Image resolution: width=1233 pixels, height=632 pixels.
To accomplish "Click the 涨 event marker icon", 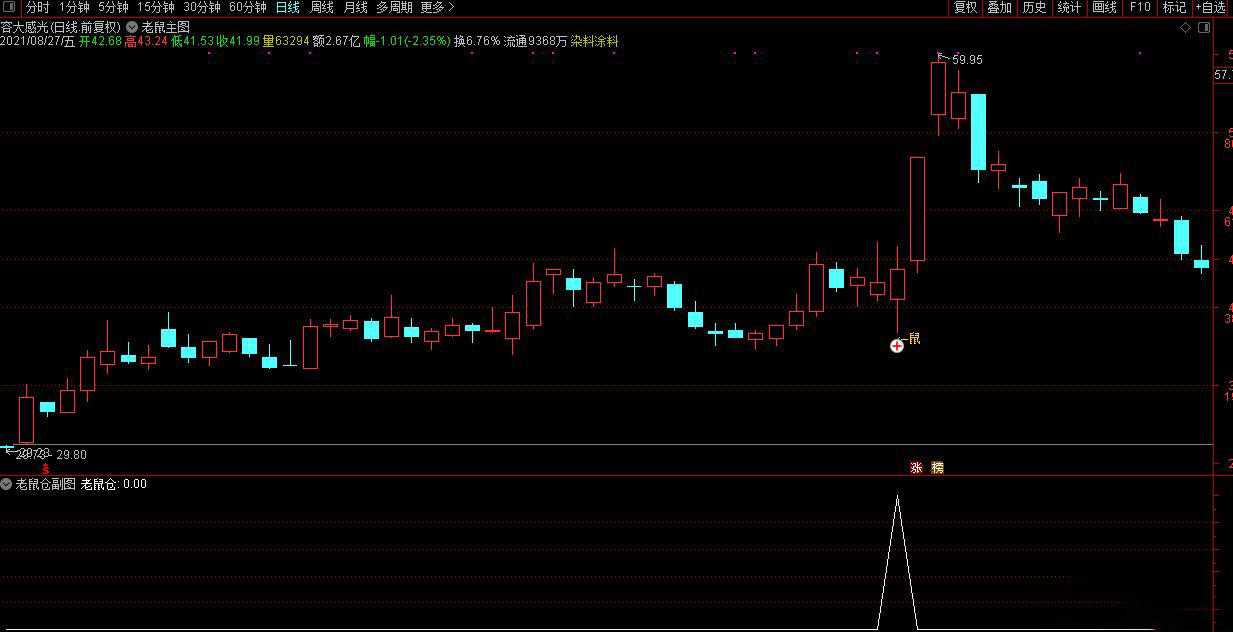I will pos(916,467).
